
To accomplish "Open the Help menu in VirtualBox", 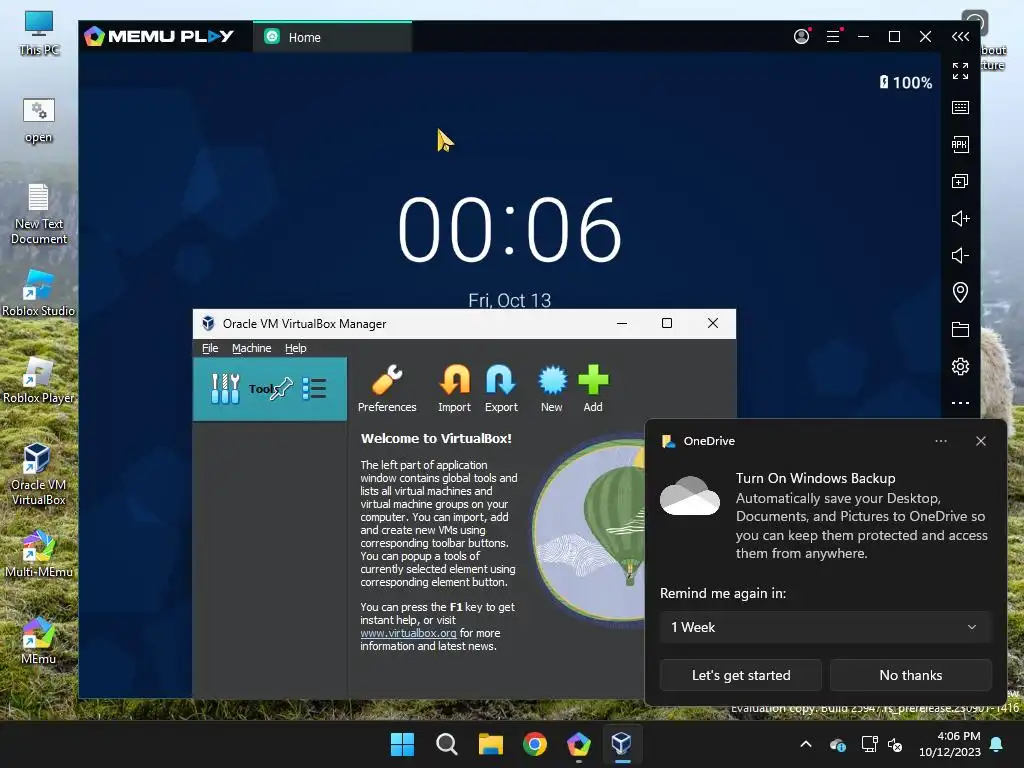I will [295, 348].
